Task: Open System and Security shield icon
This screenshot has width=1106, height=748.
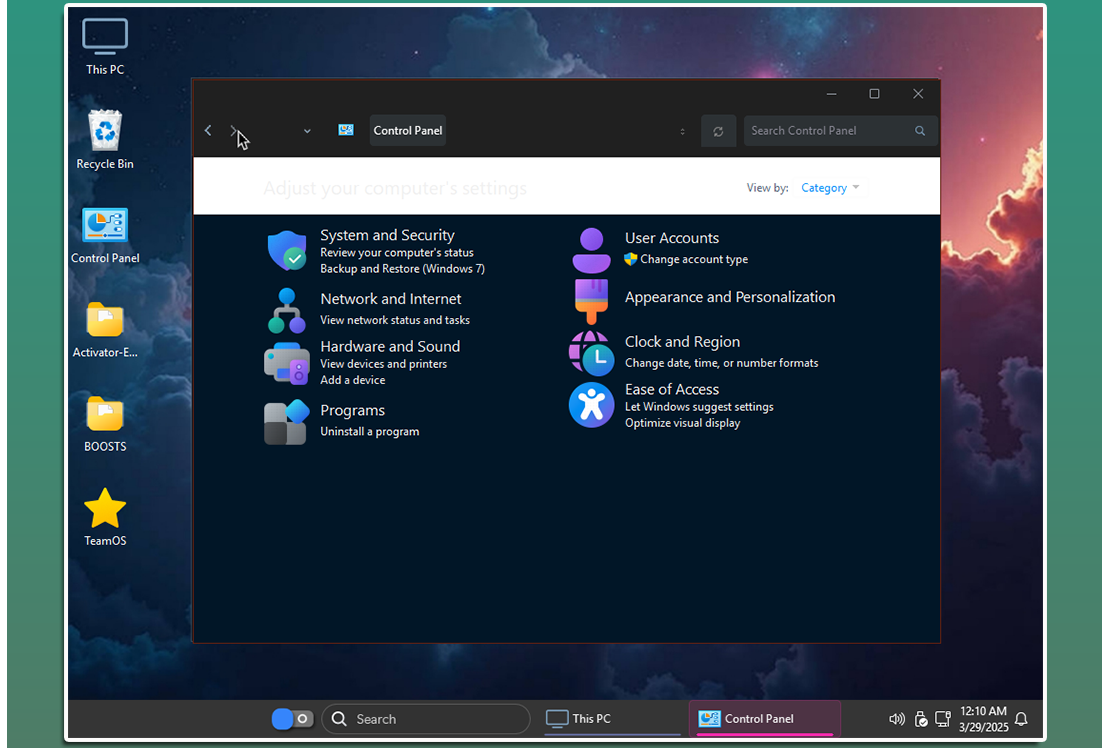Action: (x=287, y=251)
